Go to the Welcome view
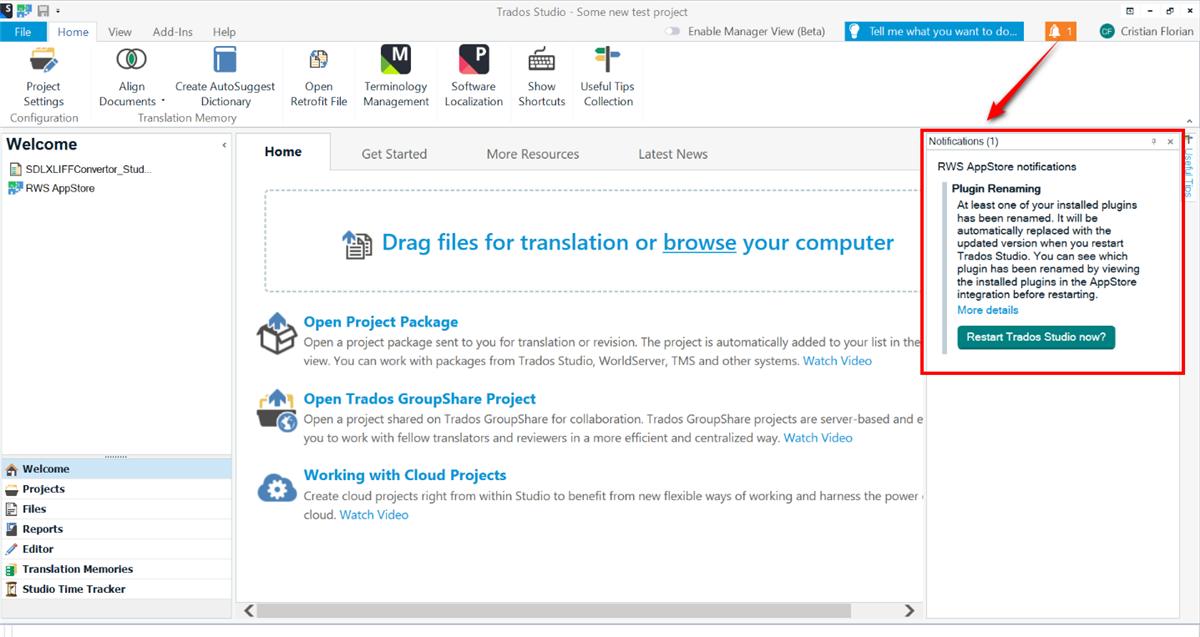The height and width of the screenshot is (637, 1200). pyautogui.click(x=116, y=469)
